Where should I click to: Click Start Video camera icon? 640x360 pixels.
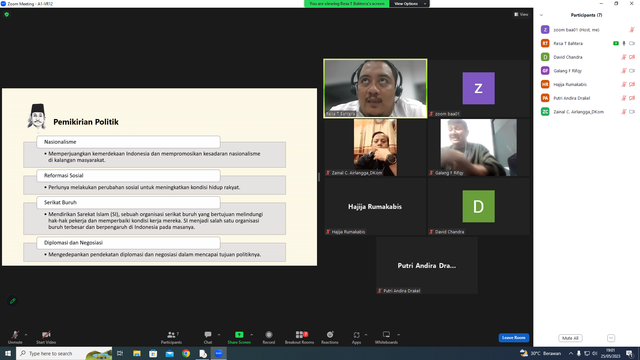click(46, 337)
